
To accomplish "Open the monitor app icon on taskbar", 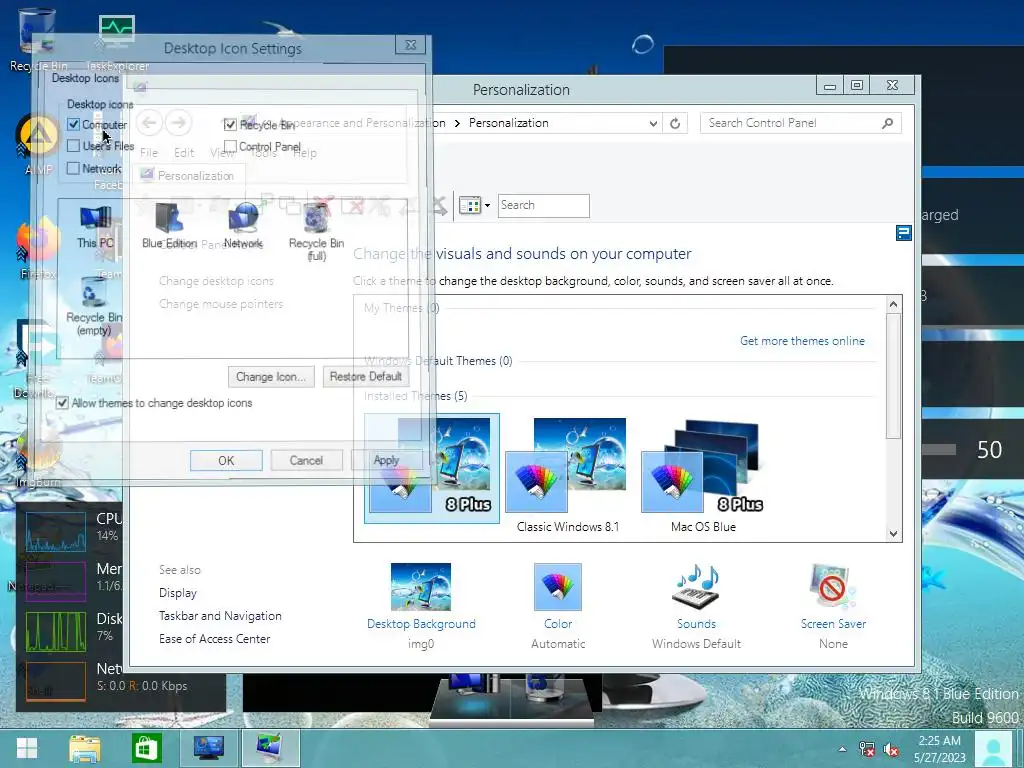I will tap(209, 748).
